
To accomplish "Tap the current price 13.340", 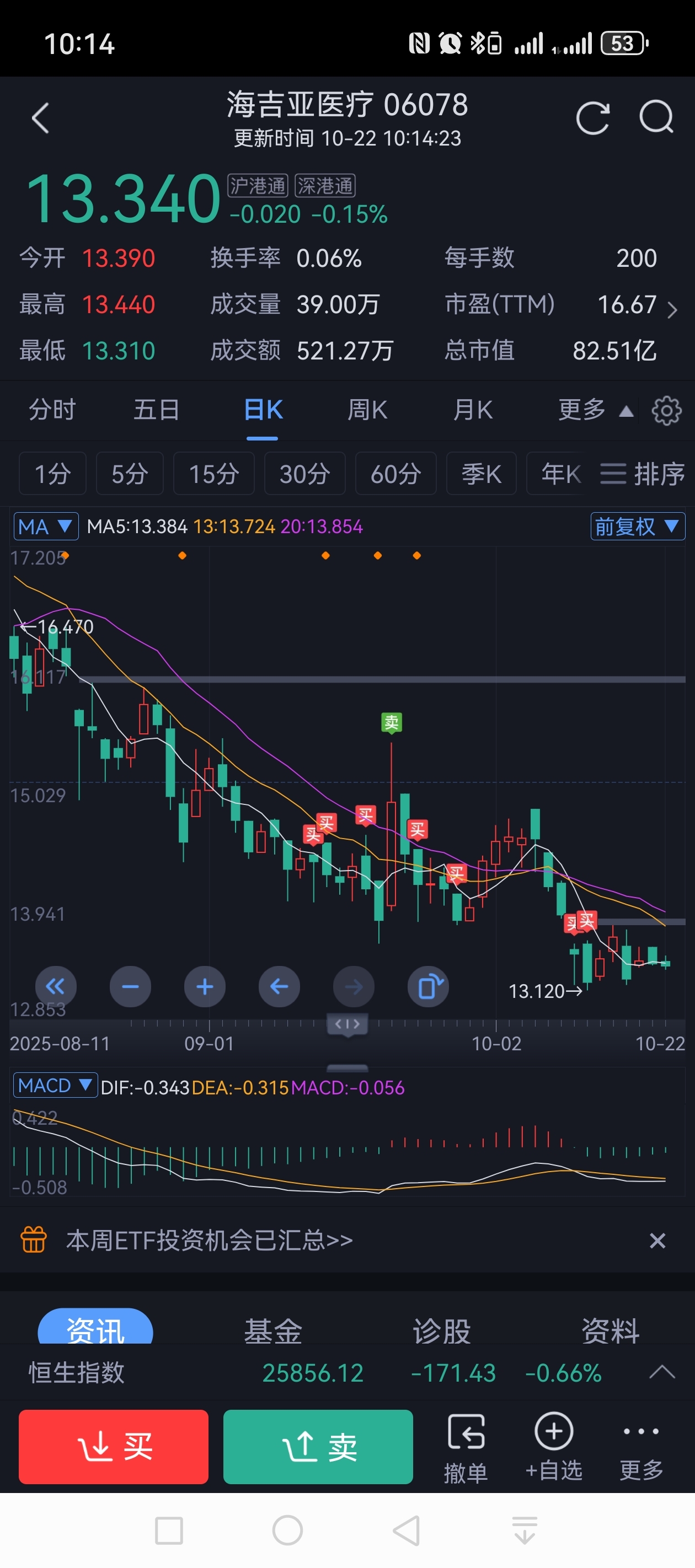I will pyautogui.click(x=122, y=198).
